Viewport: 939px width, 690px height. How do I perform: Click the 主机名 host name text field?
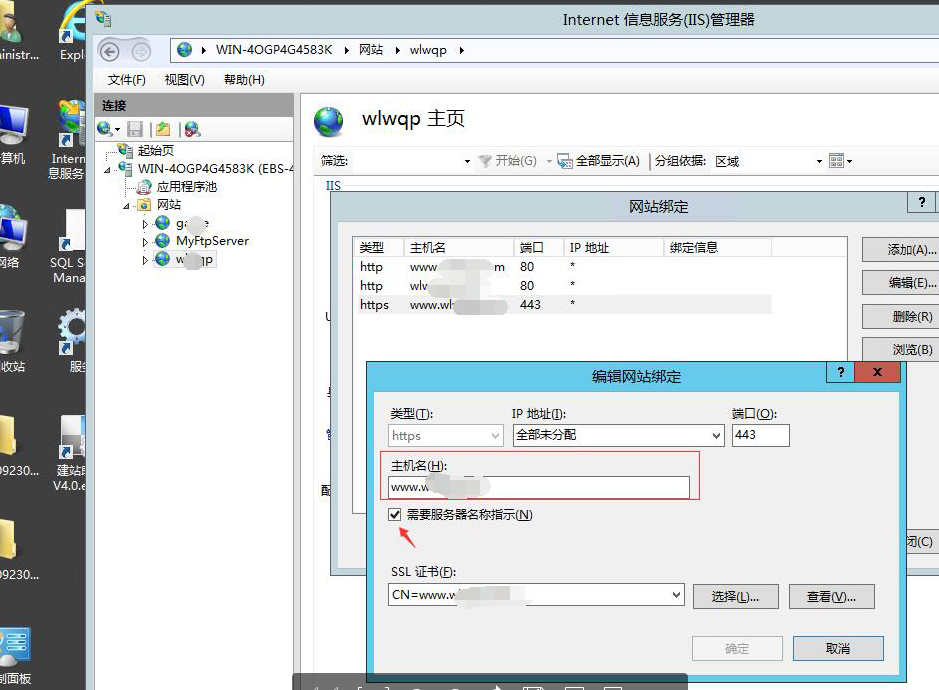(539, 487)
